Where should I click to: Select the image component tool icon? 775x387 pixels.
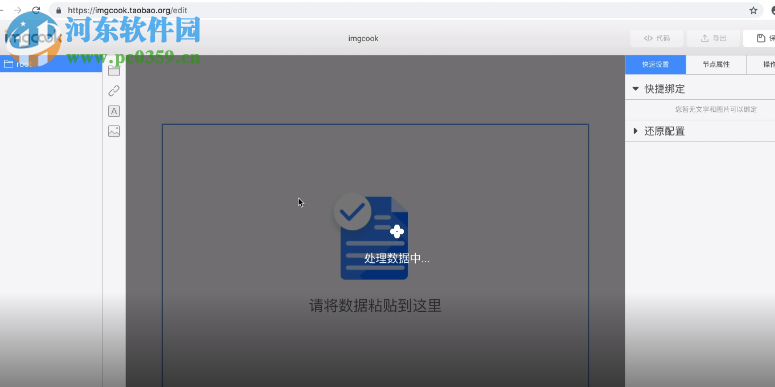(114, 131)
